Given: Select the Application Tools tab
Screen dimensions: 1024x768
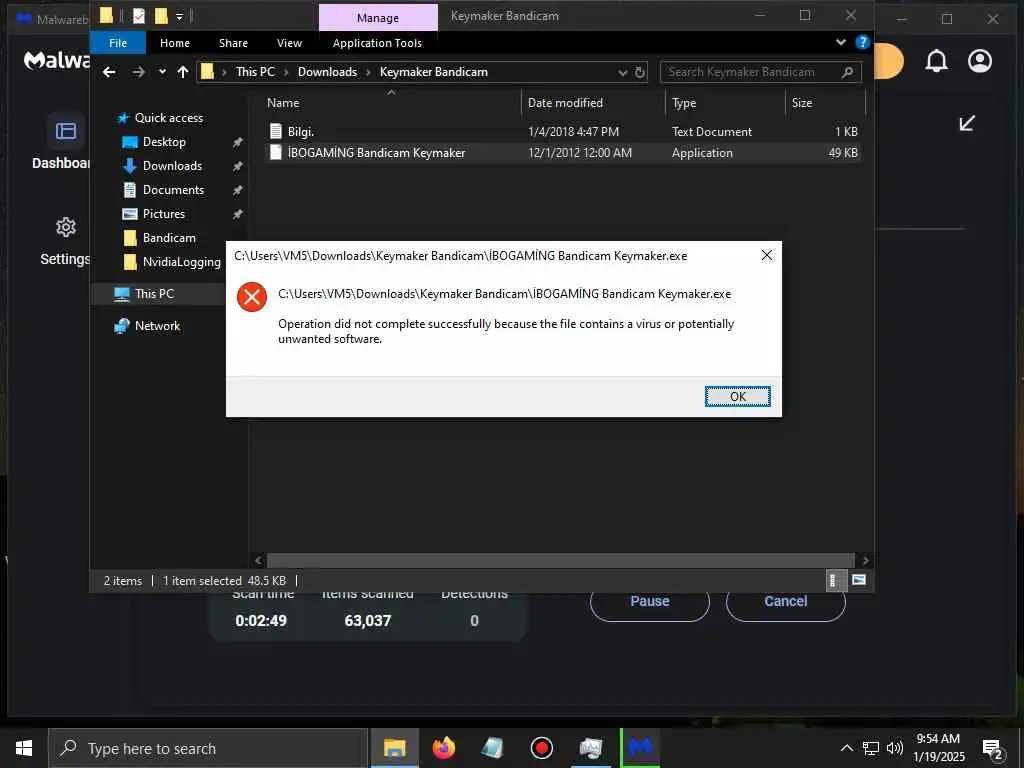Looking at the screenshot, I should [x=377, y=43].
